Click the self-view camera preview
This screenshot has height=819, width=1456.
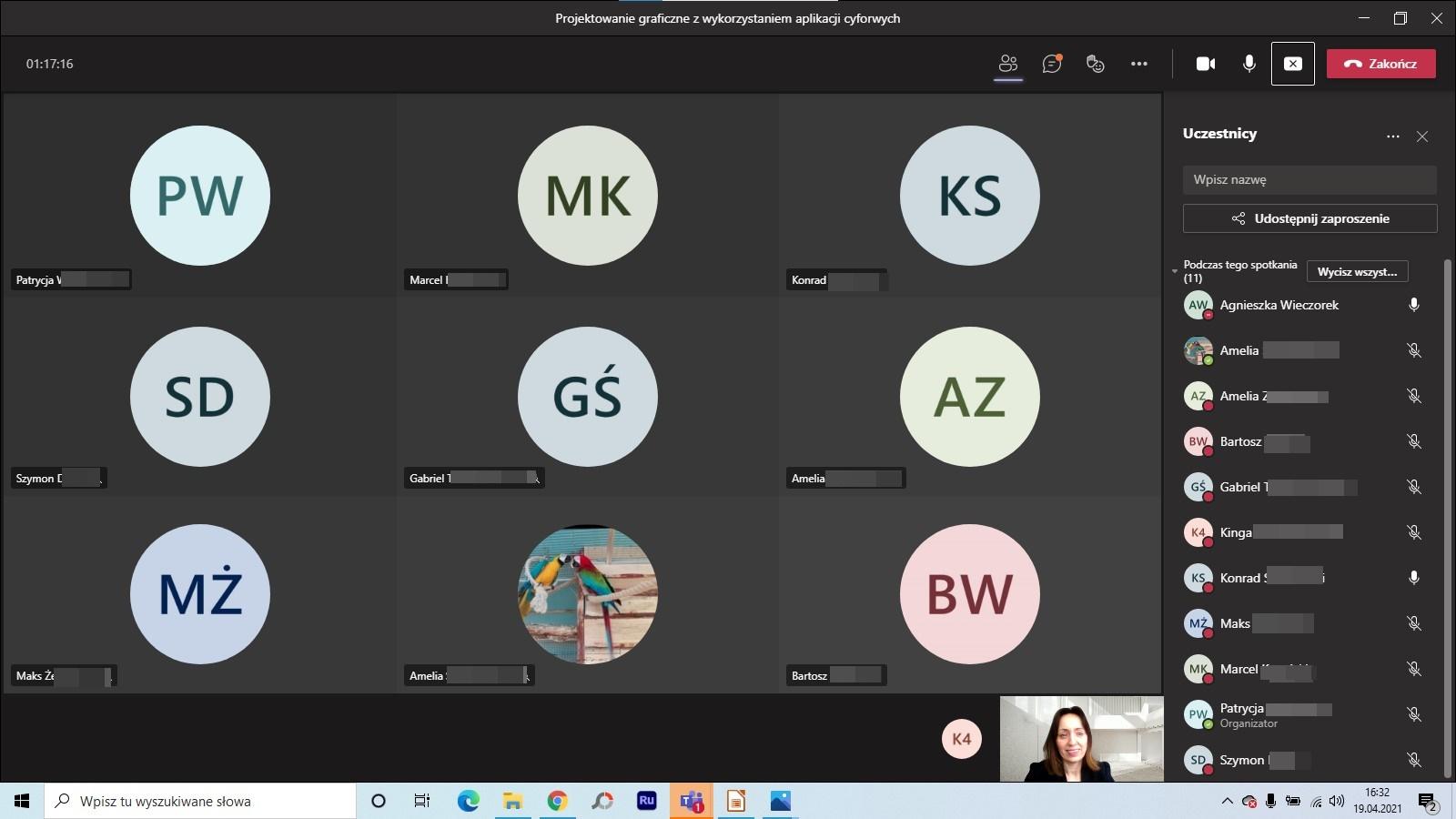click(1081, 739)
